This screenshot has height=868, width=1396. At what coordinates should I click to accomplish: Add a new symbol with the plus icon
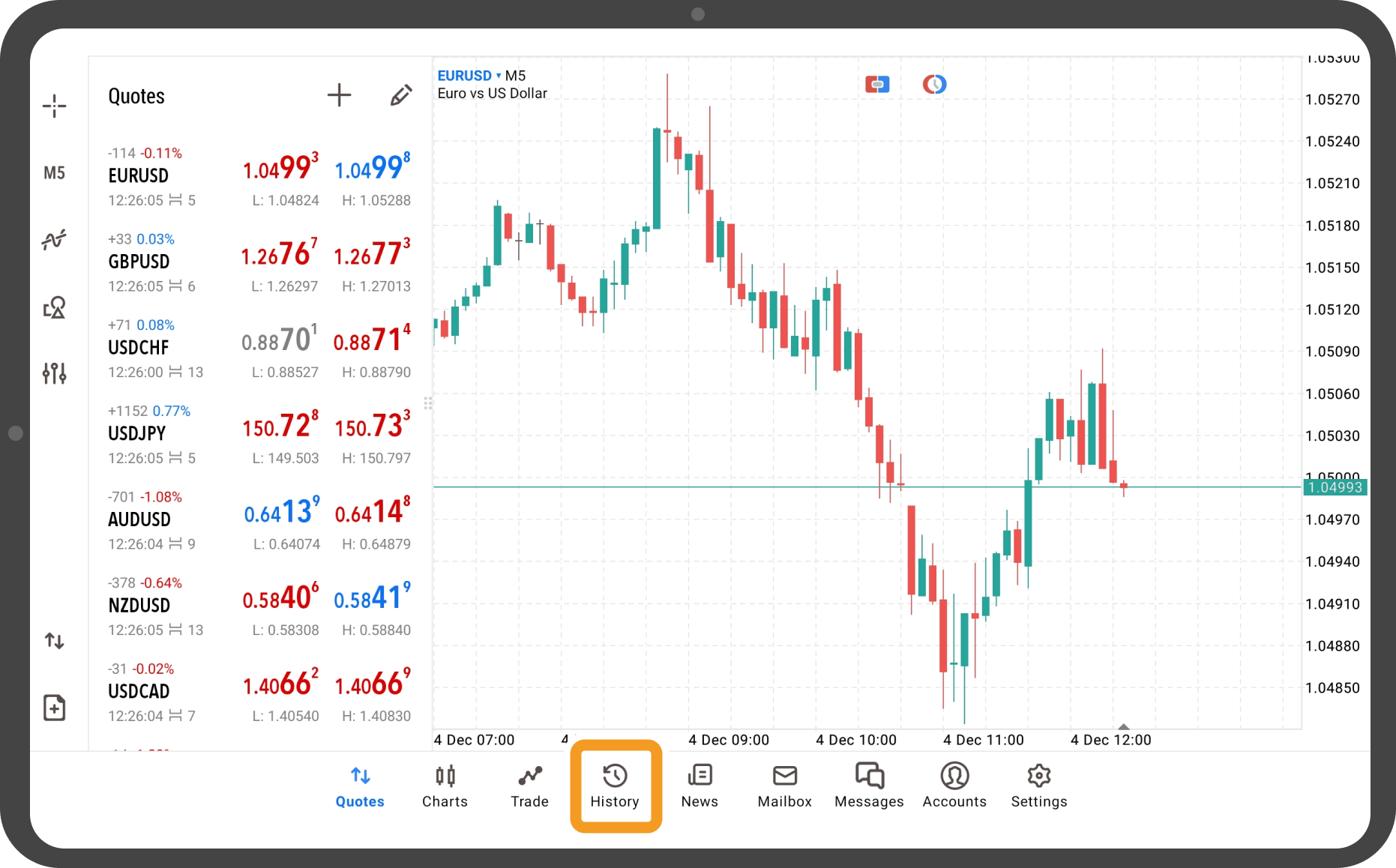(x=339, y=95)
